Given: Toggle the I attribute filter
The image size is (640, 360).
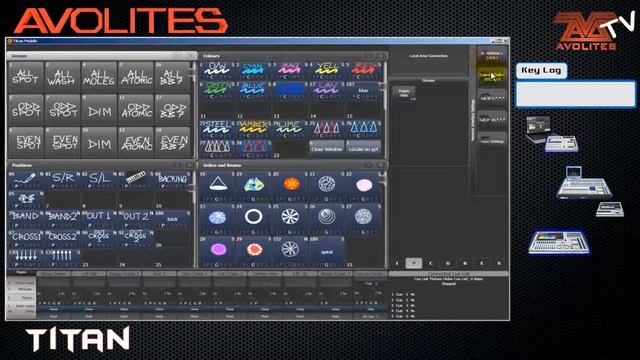Looking at the screenshot, I should (397, 263).
